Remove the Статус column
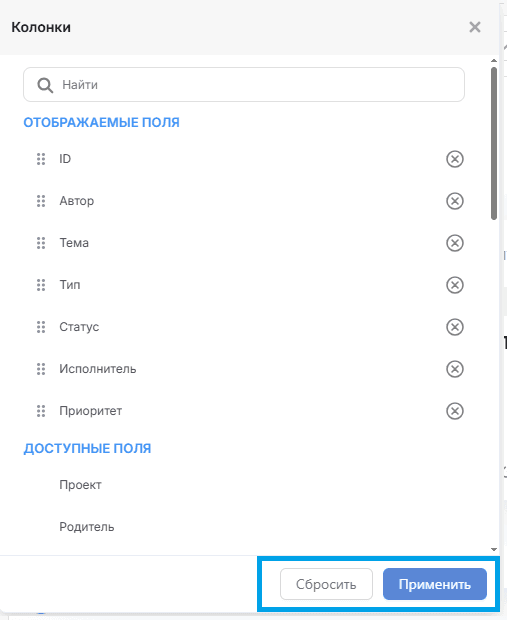Image resolution: width=507 pixels, height=620 pixels. [x=455, y=327]
